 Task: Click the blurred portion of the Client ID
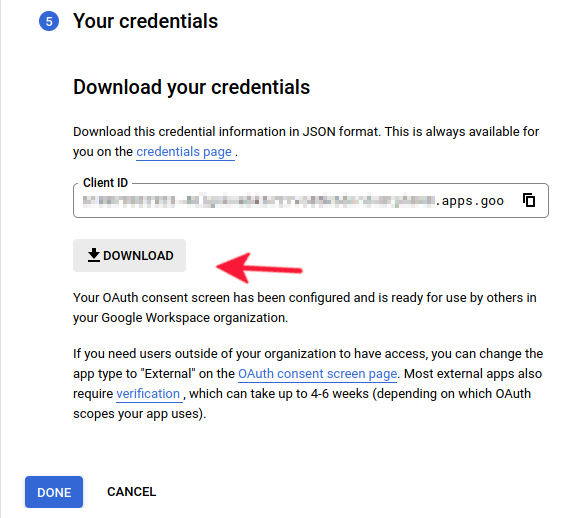coord(259,201)
